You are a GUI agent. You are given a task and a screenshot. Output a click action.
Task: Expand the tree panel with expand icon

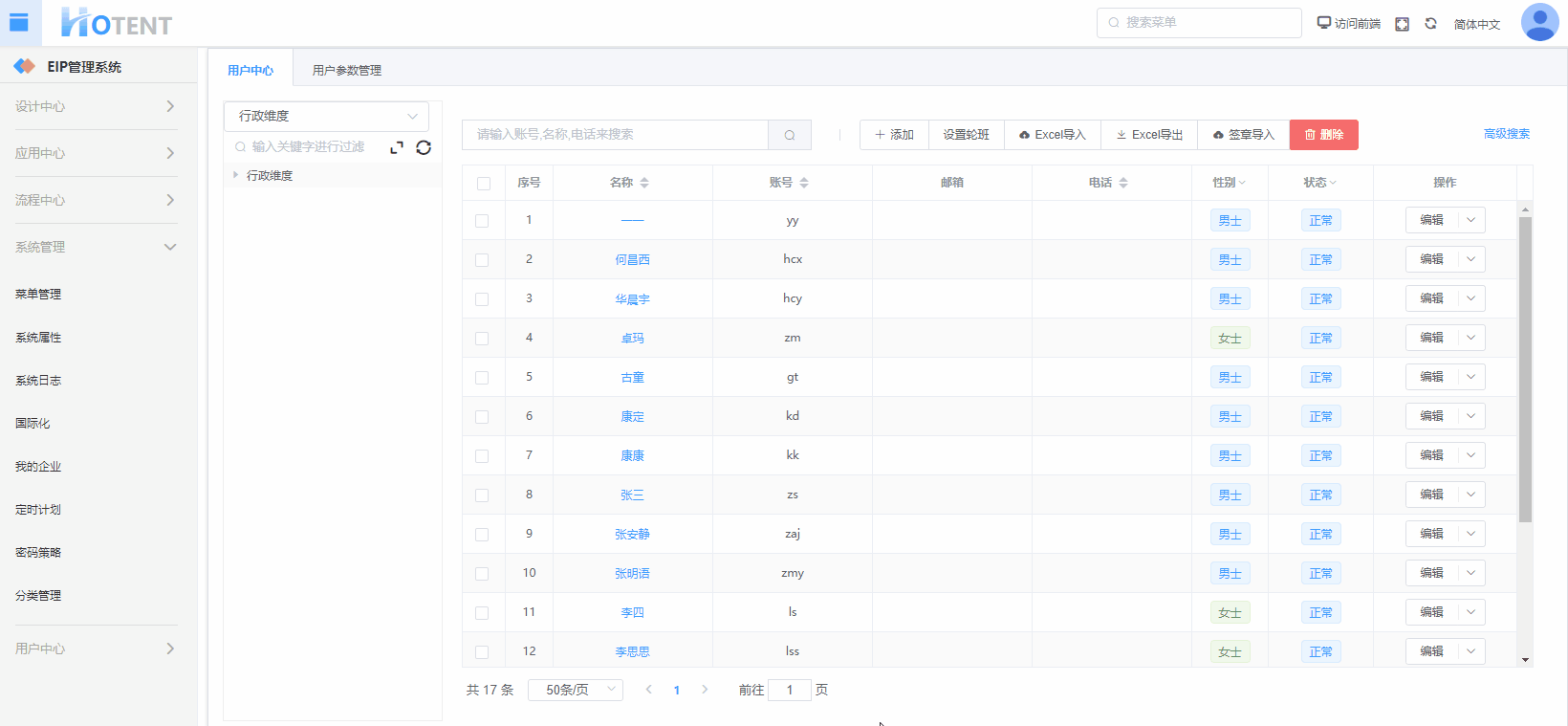coord(397,147)
